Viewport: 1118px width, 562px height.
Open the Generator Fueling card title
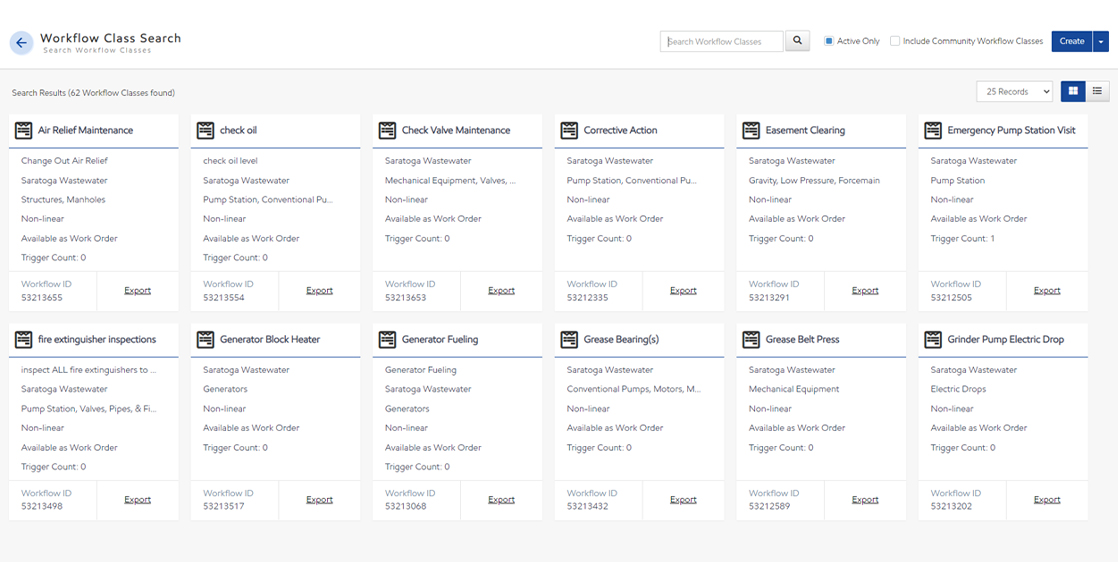440,339
